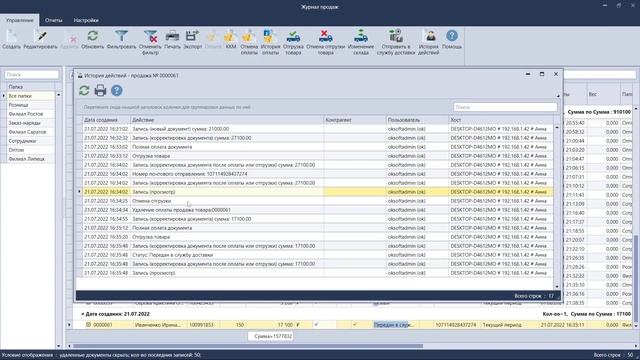Click top arrow of the dialog list scrollbar
Viewport: 640px width, 360px height.
[x=557, y=128]
